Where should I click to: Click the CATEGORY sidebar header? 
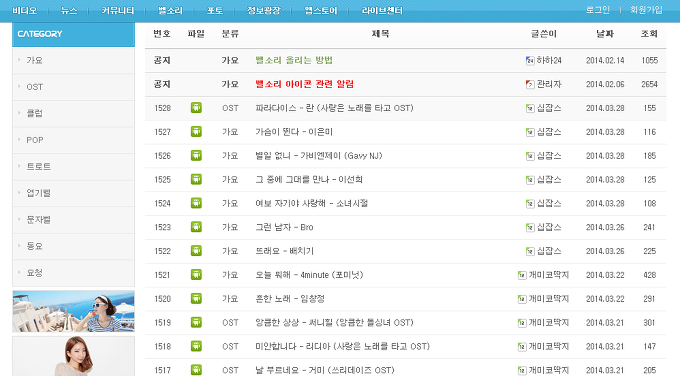click(x=73, y=34)
